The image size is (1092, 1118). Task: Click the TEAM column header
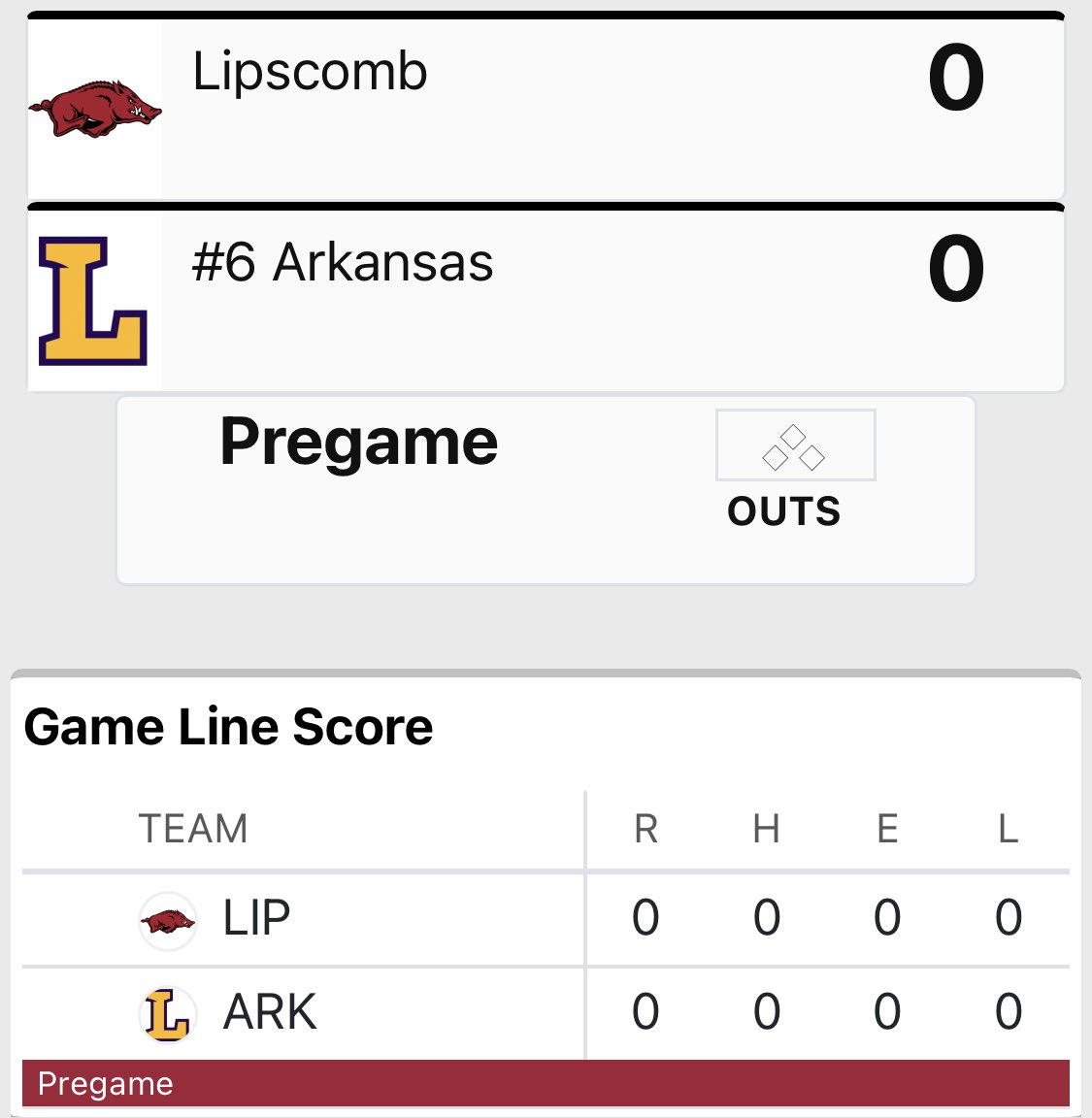(192, 829)
